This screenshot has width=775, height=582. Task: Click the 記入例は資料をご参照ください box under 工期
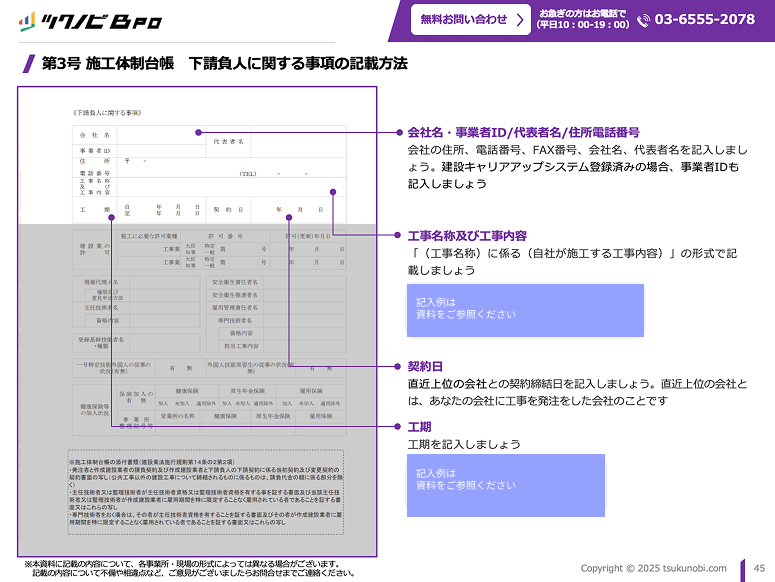point(506,485)
